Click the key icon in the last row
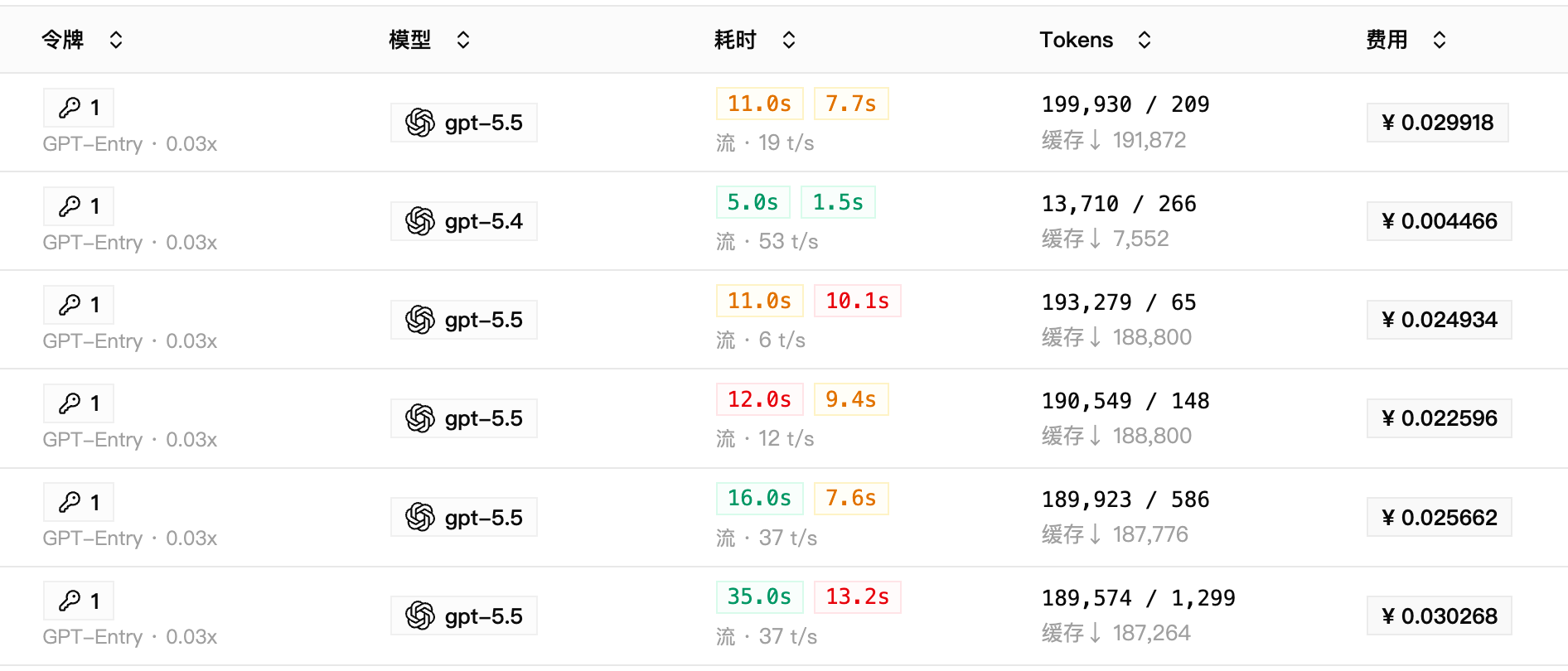 click(x=70, y=601)
